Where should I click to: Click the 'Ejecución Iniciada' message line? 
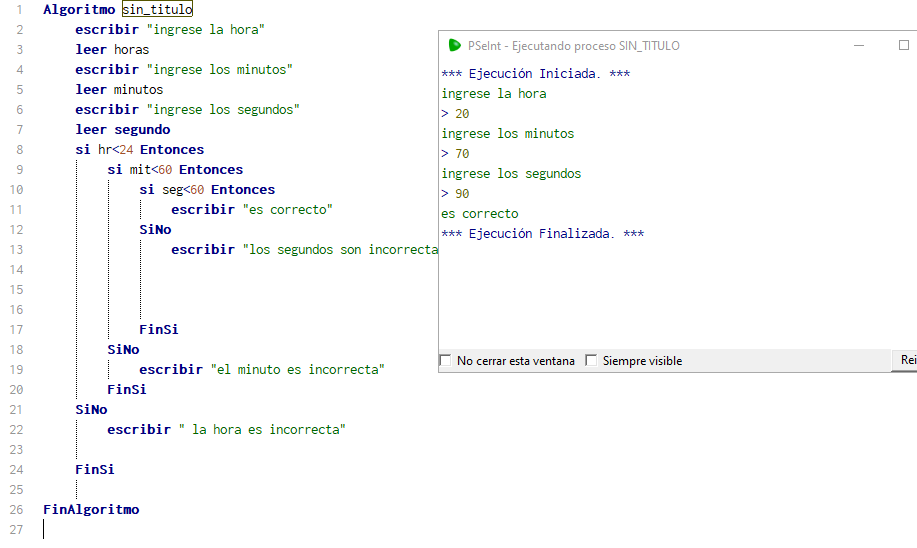(x=536, y=74)
